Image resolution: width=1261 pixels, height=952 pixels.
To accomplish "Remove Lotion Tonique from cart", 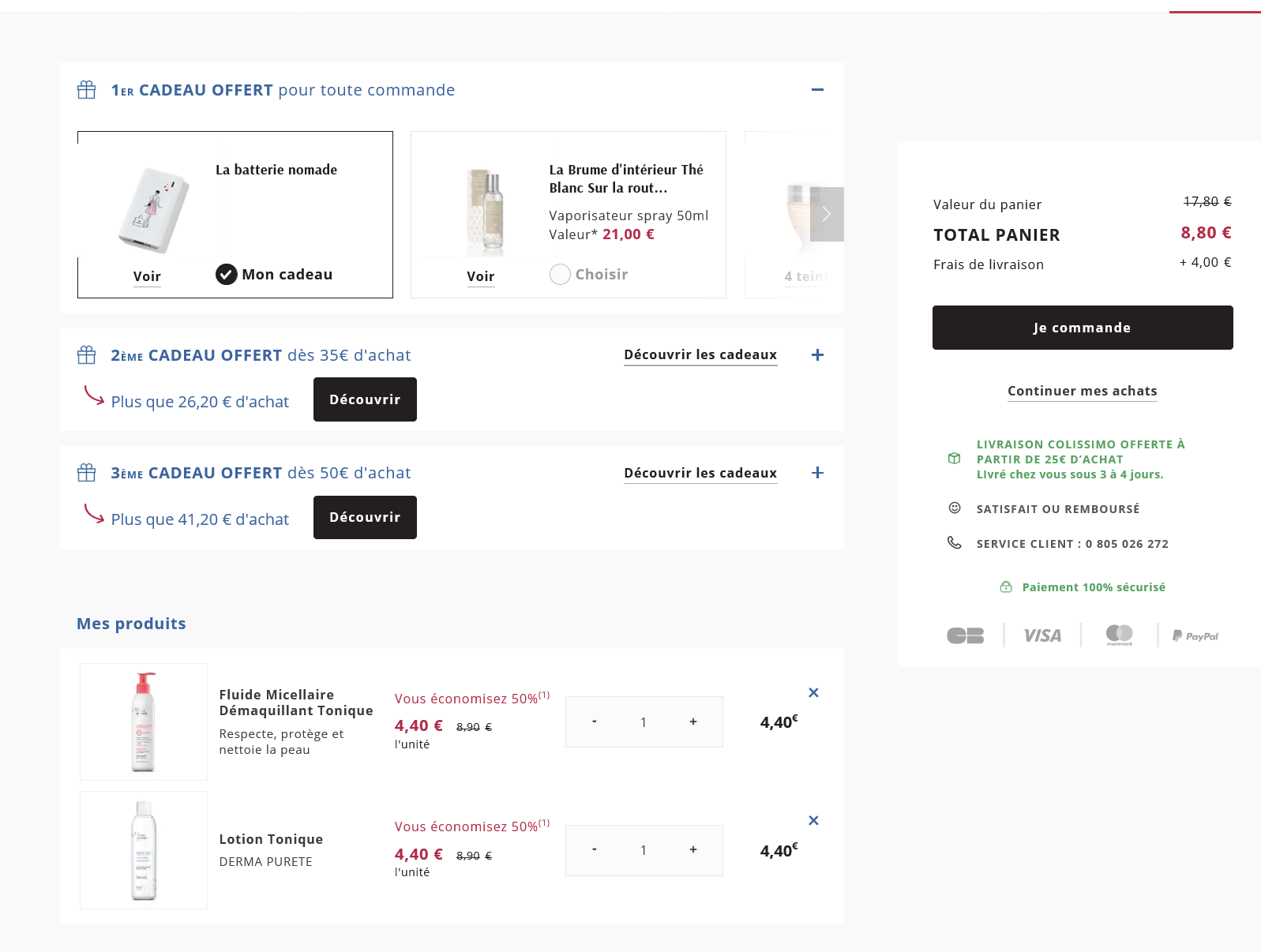I will coord(813,820).
